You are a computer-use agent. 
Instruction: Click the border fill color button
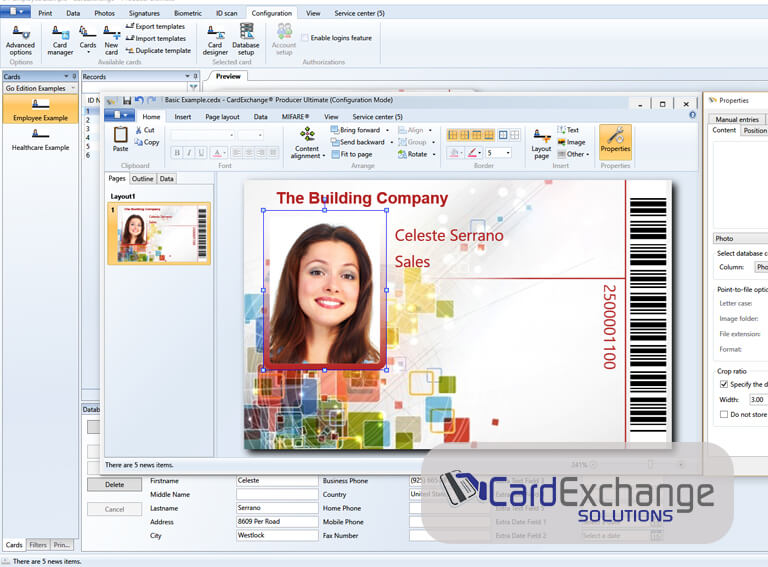(x=454, y=153)
